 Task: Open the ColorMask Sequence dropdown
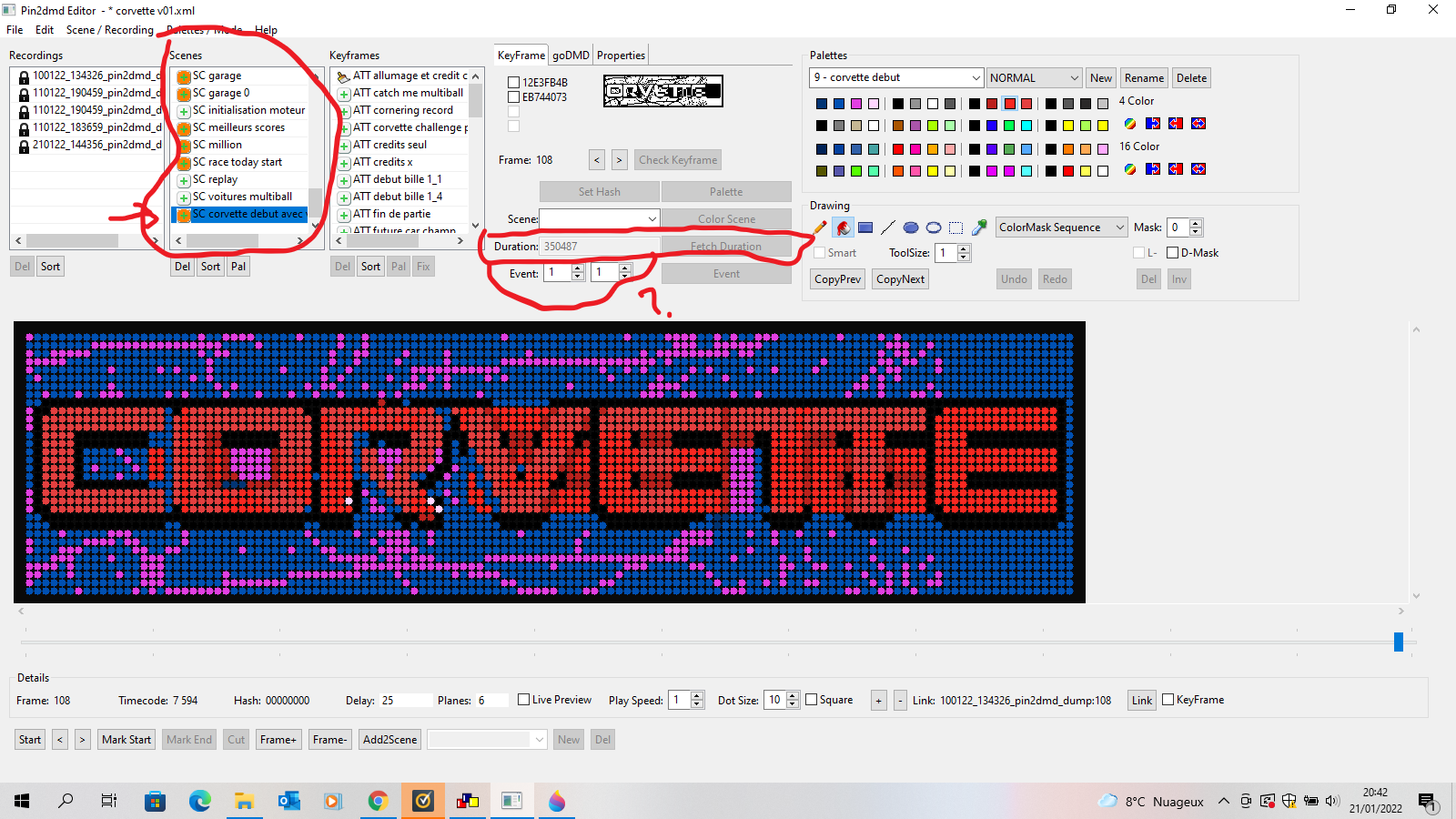point(1119,227)
